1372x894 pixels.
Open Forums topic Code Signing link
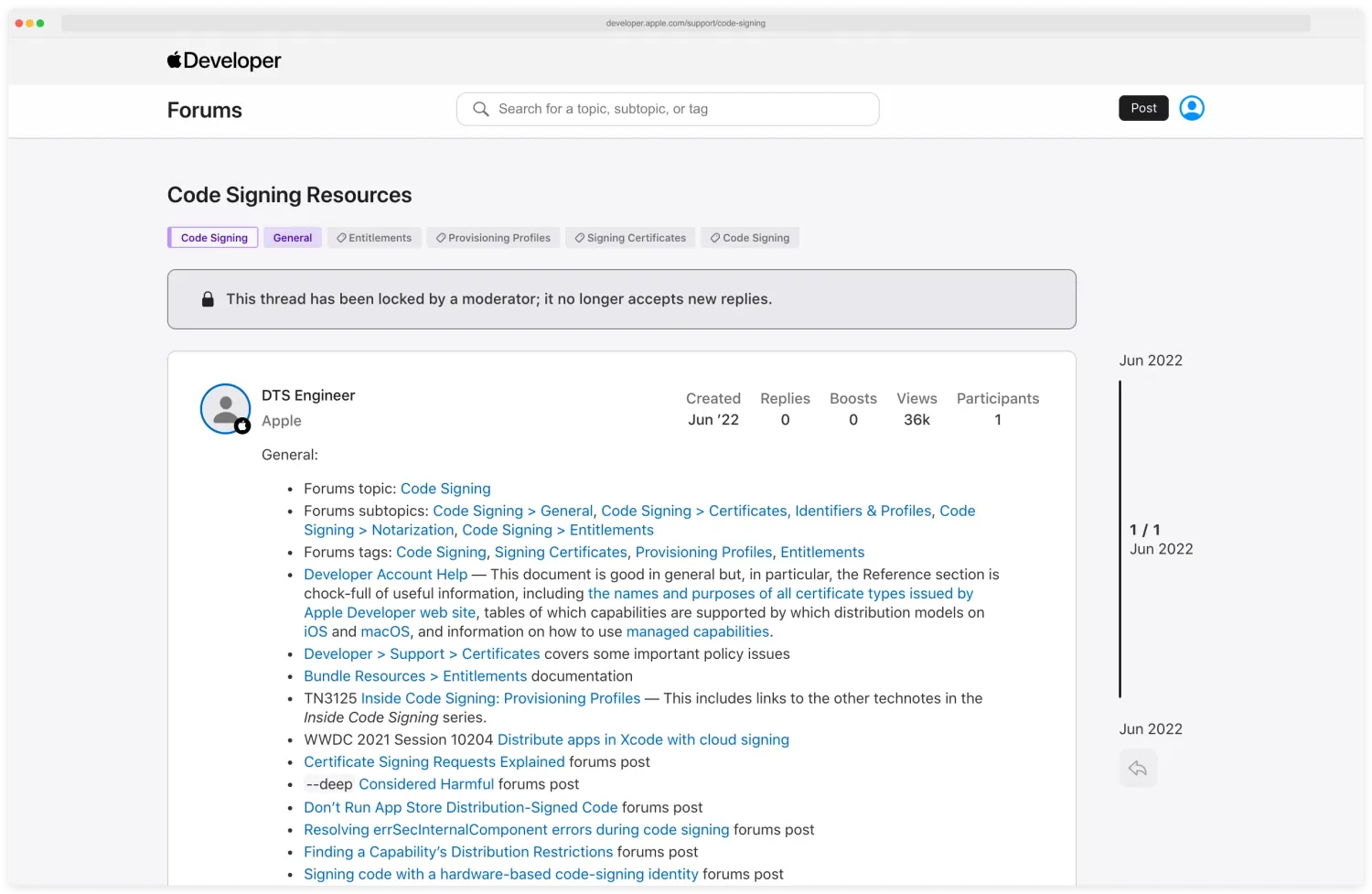point(445,489)
